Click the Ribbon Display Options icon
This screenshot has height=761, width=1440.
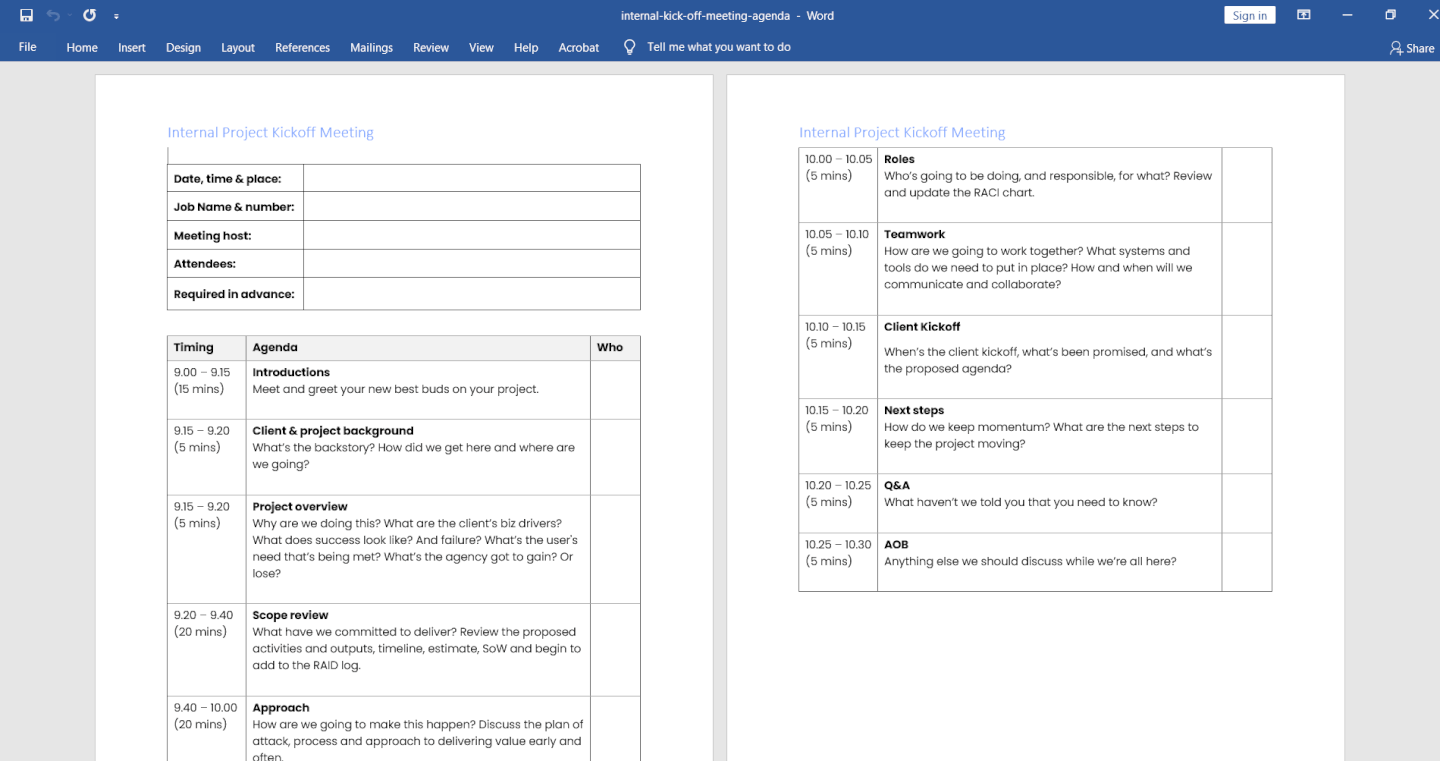pos(1304,15)
